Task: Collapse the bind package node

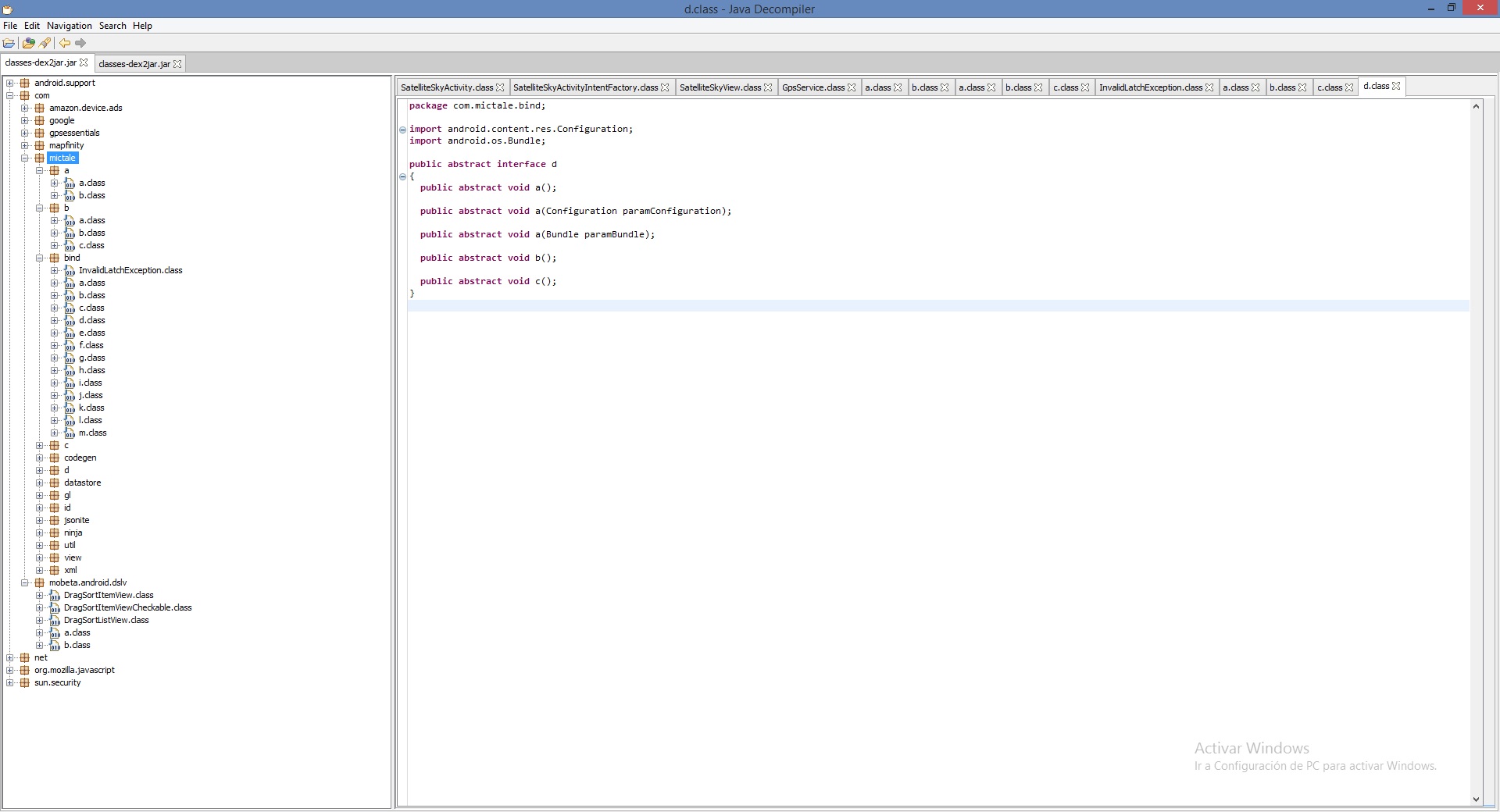Action: point(40,258)
